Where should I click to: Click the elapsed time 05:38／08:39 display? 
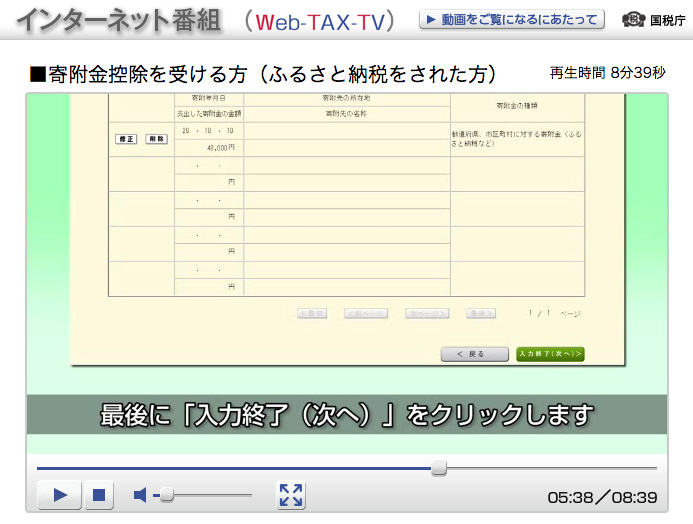(602, 497)
